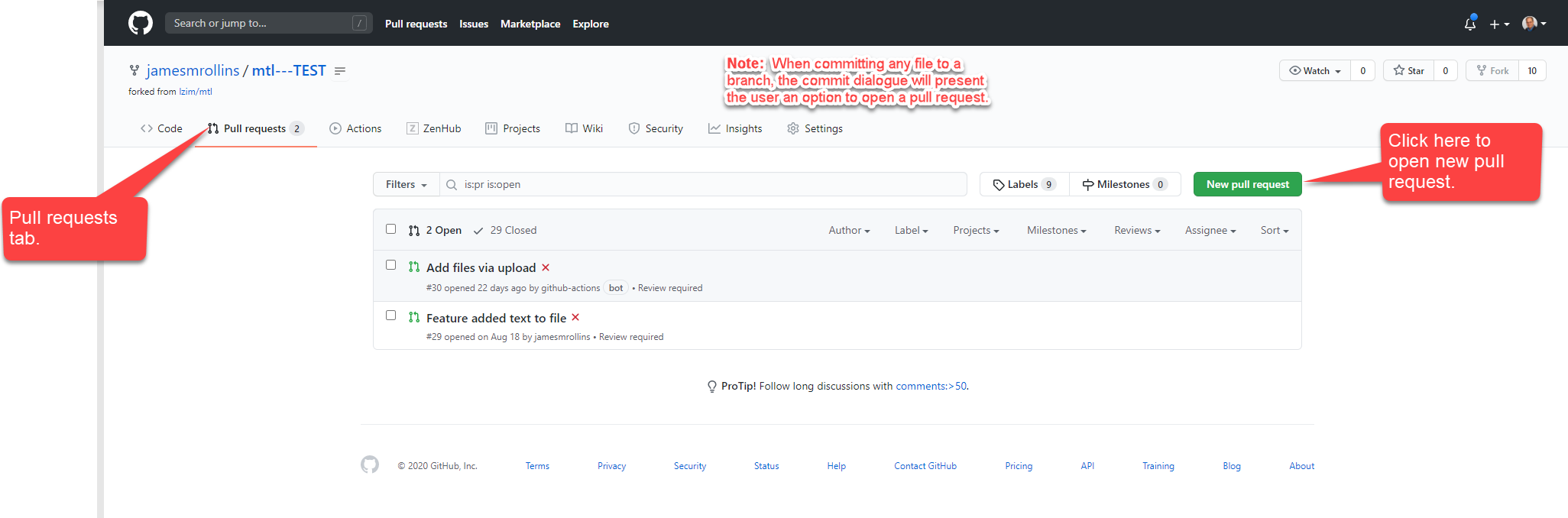Click the slash shortcut icon in search

[x=359, y=23]
